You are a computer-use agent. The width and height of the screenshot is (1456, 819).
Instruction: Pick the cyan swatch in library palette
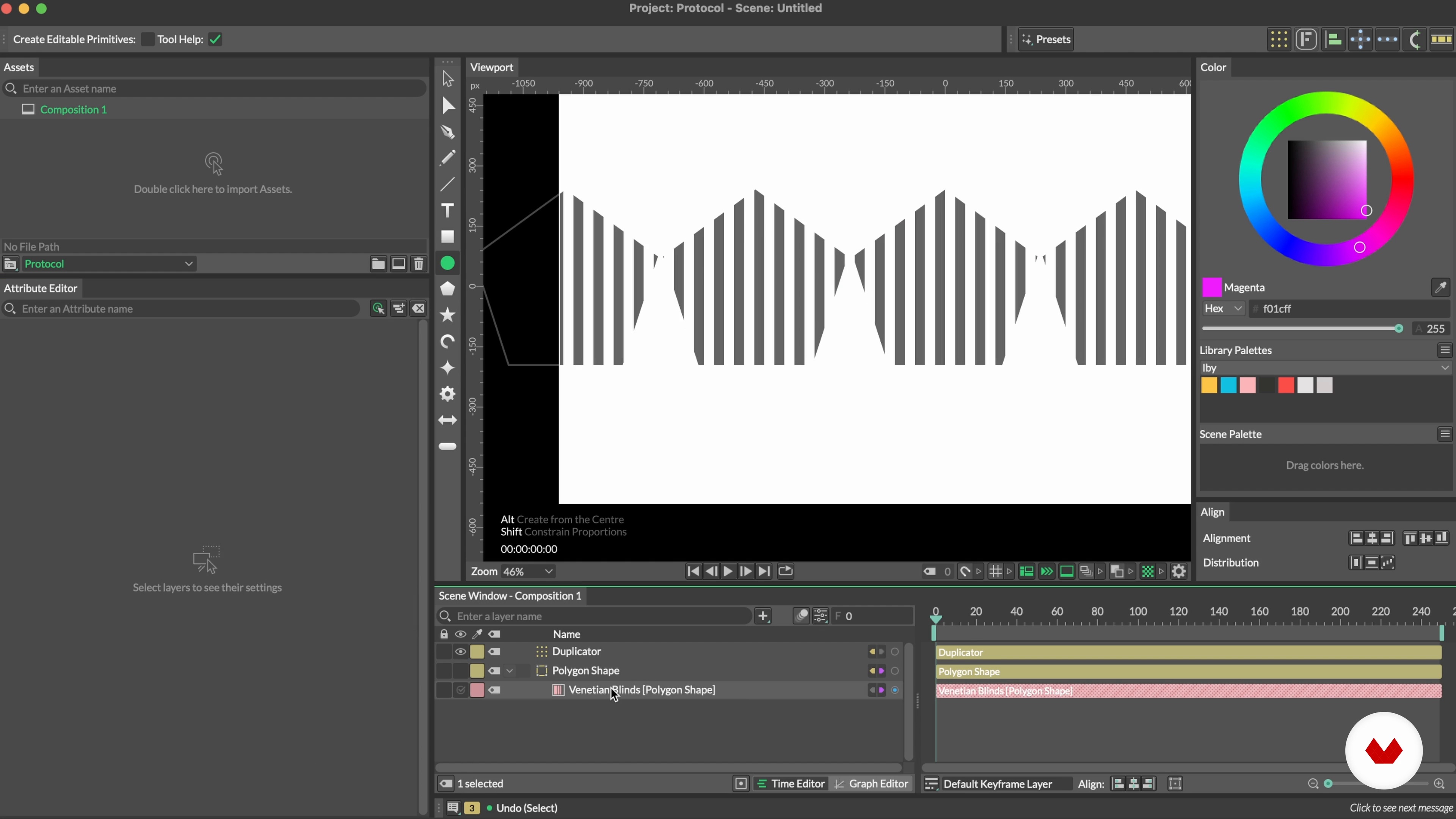[1228, 386]
